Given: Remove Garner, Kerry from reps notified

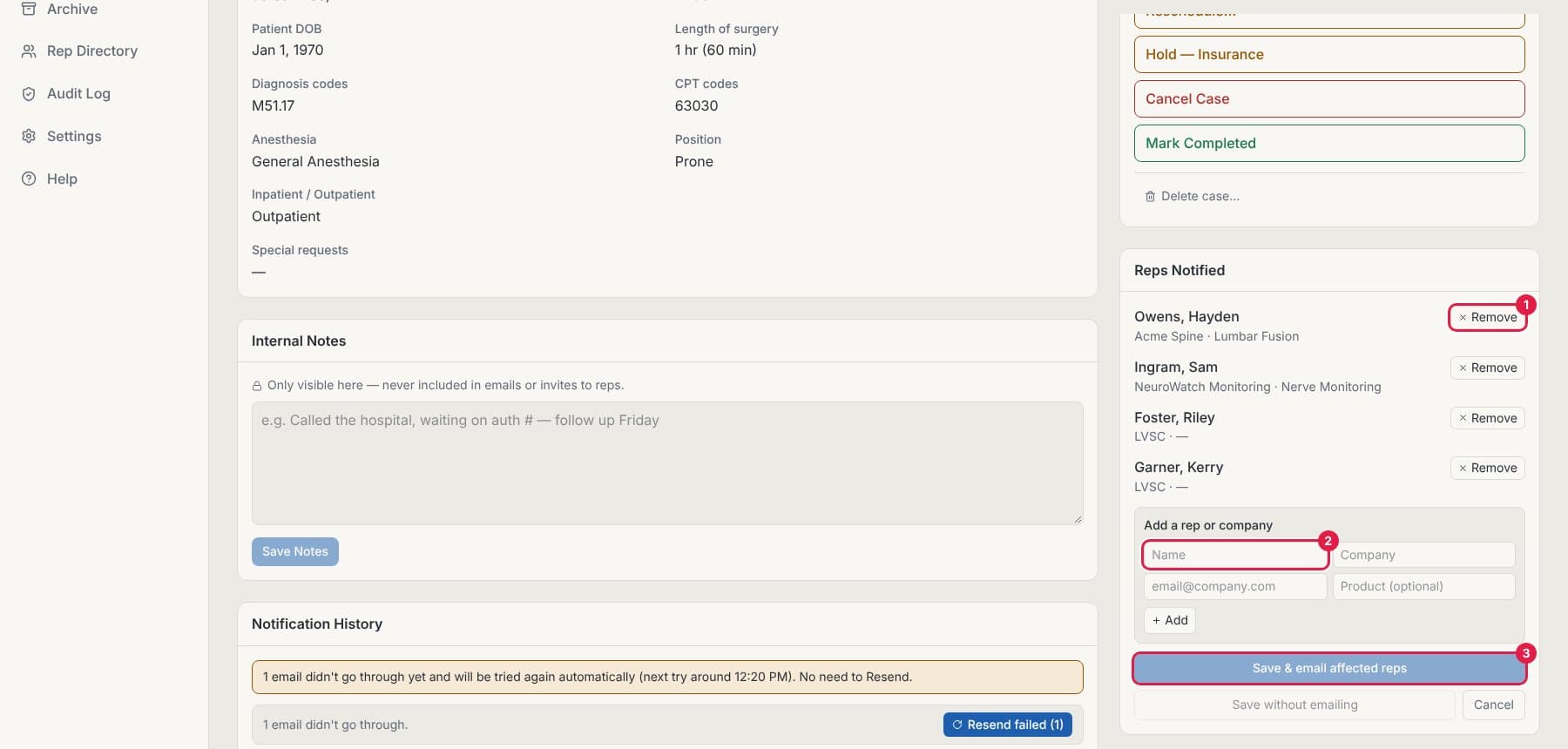Looking at the screenshot, I should pos(1487,468).
